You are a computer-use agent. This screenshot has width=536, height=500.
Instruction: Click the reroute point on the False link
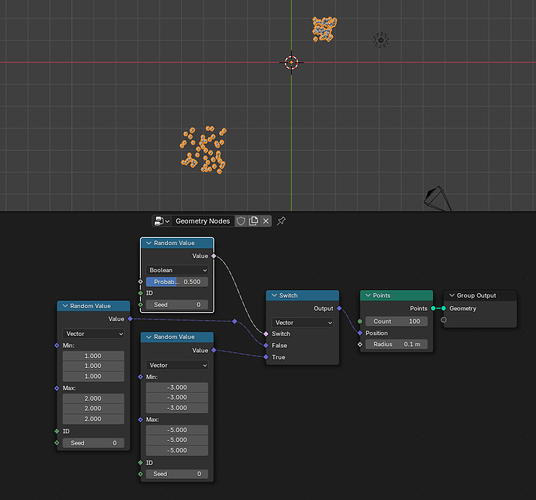coord(234,322)
